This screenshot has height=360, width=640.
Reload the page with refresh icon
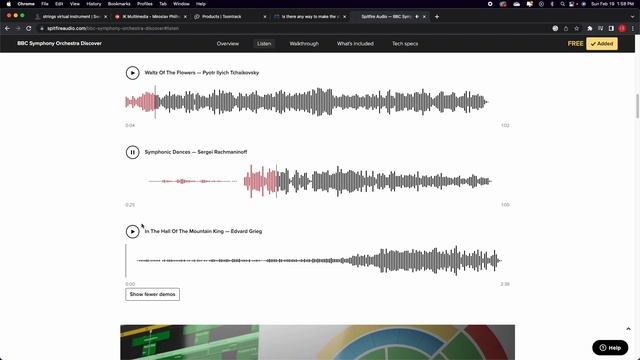point(29,28)
